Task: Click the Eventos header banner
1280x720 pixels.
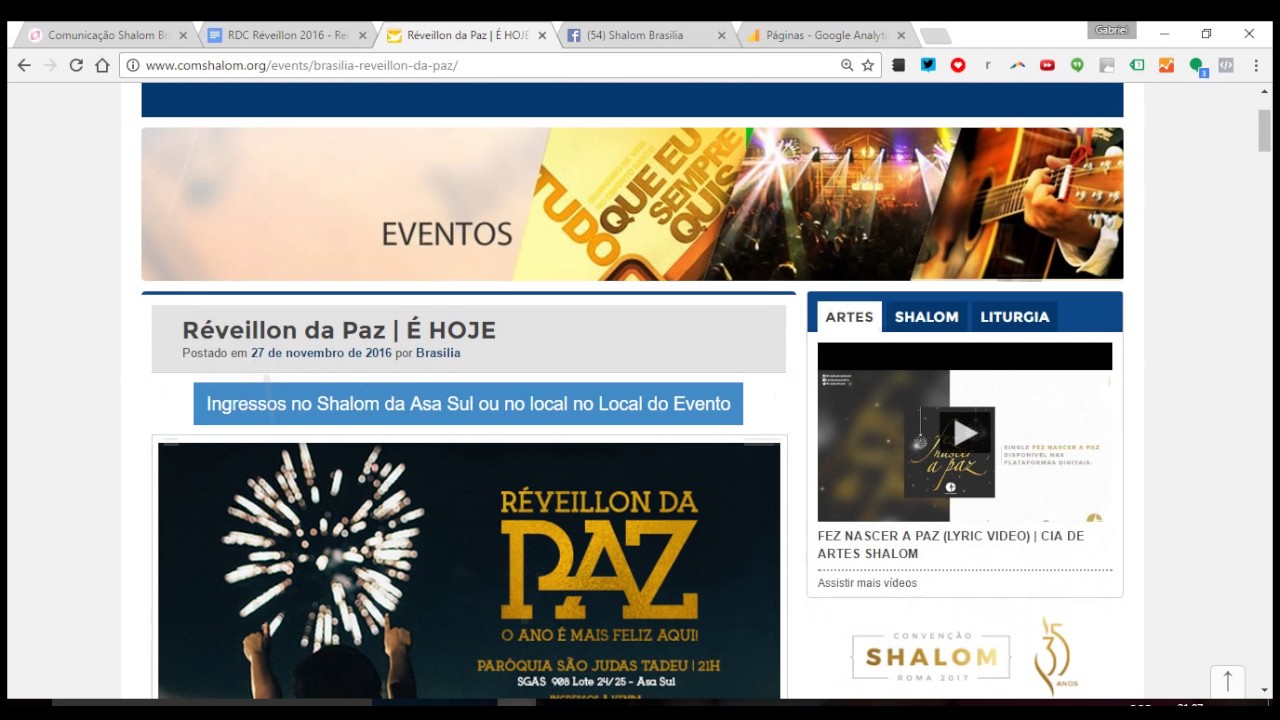Action: pos(632,204)
